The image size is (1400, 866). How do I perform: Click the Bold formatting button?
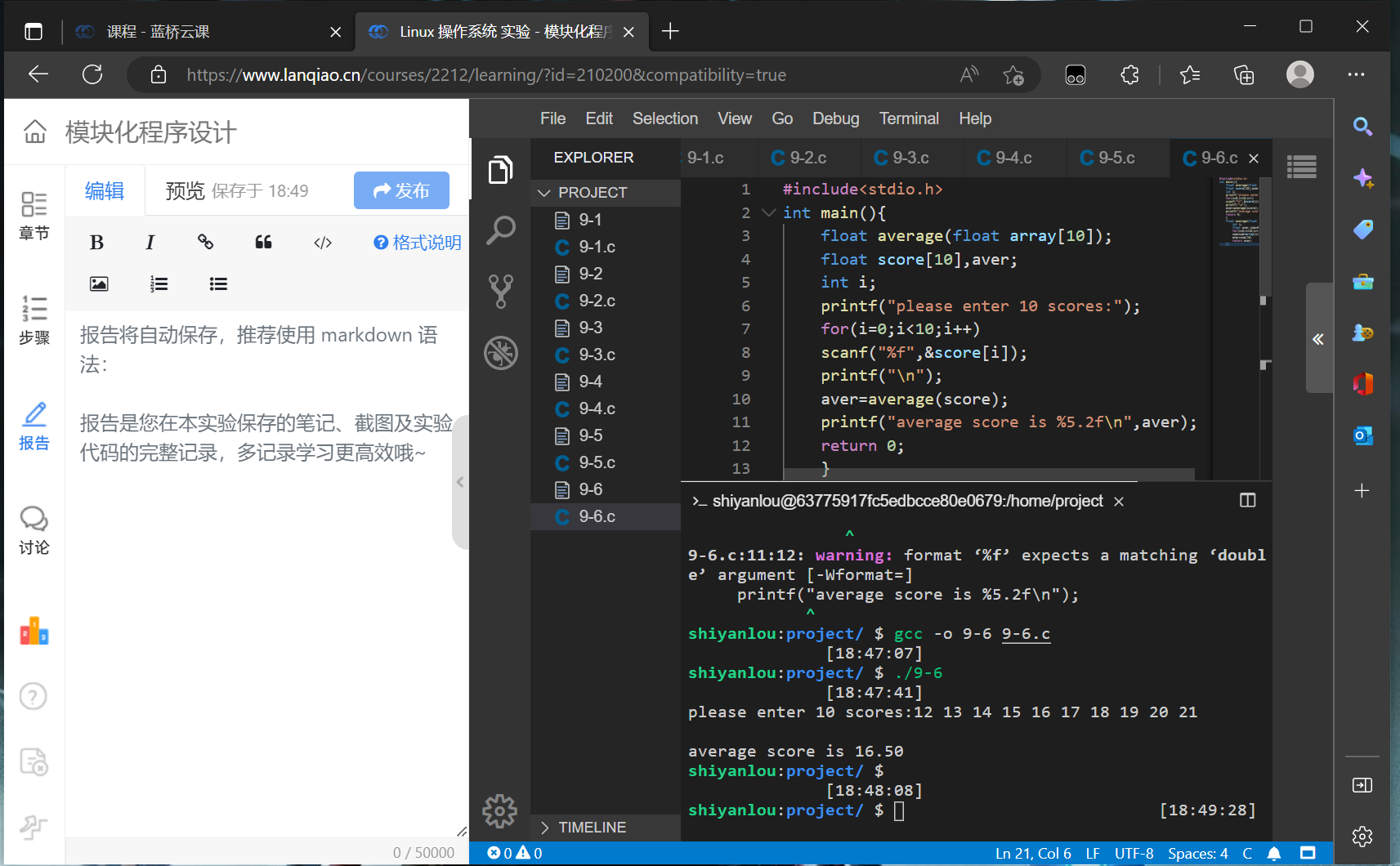[x=96, y=243]
